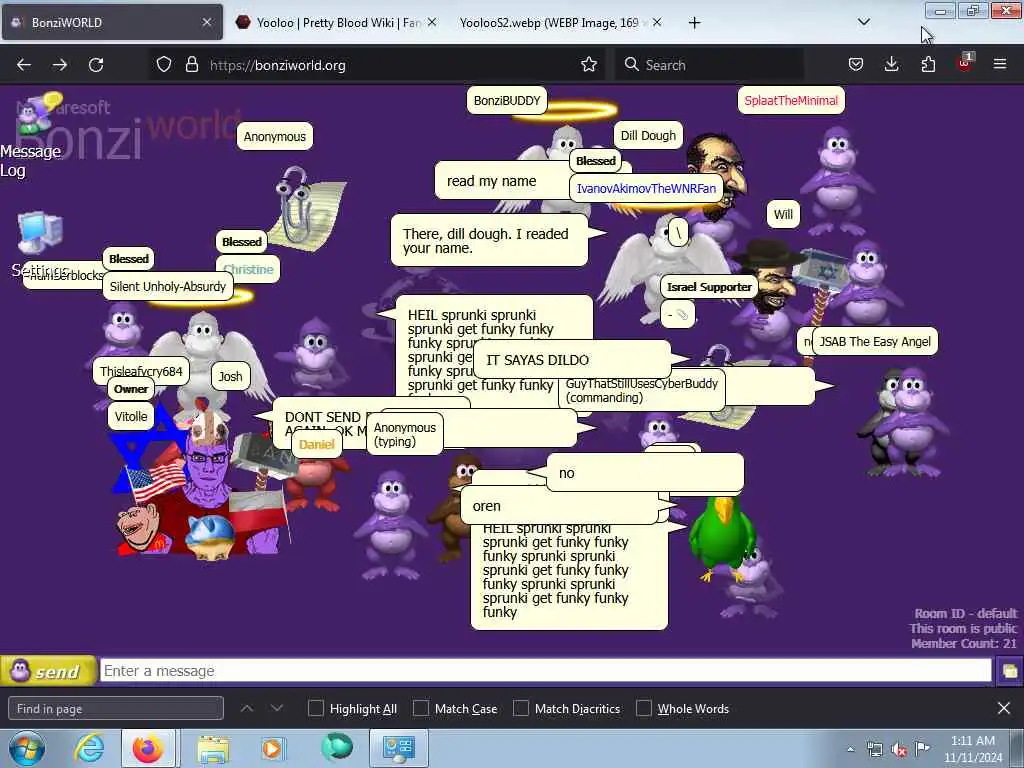Focus the Enter a message field
This screenshot has width=1024, height=768.
pos(545,671)
